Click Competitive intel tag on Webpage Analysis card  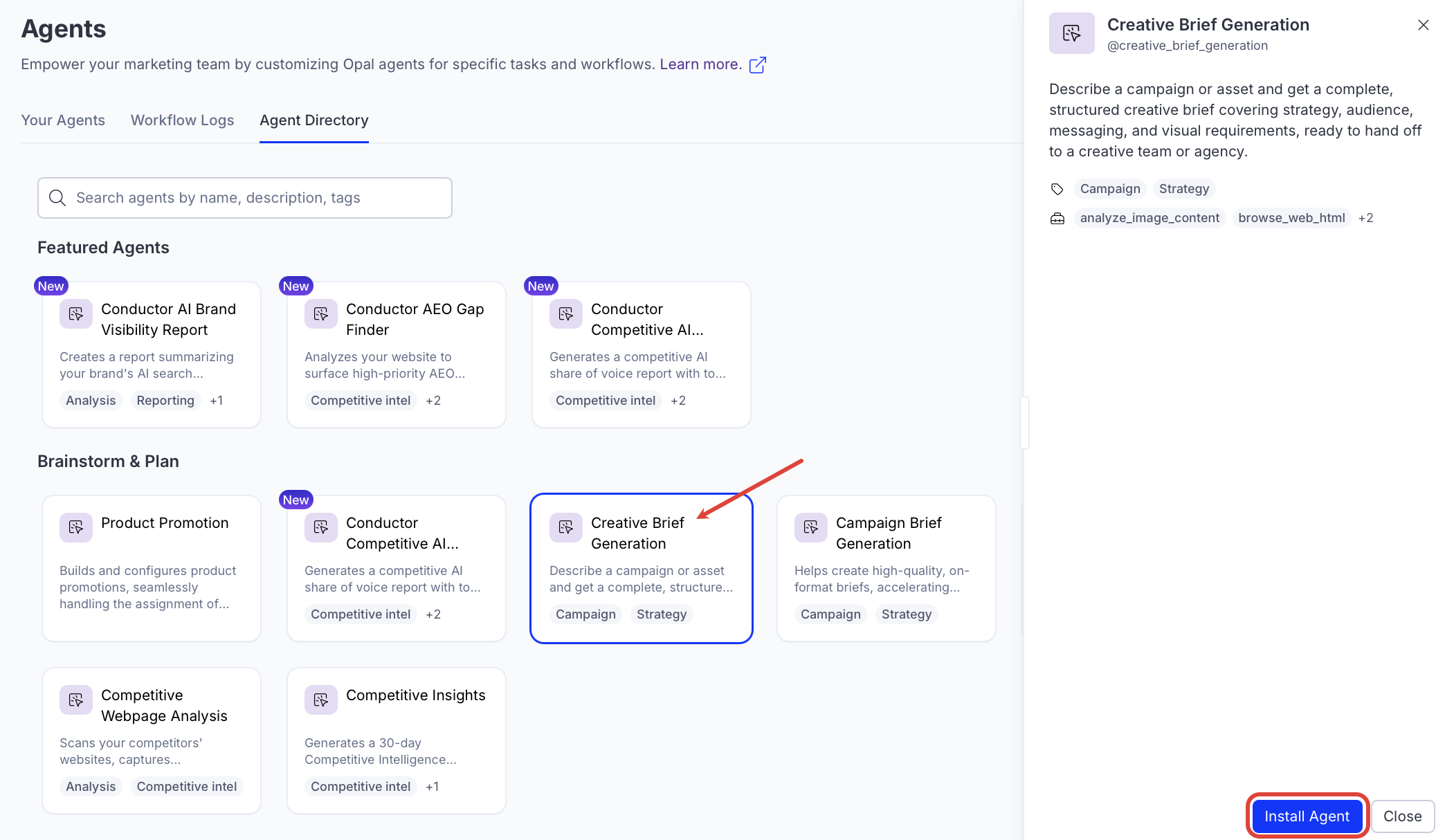coord(187,787)
